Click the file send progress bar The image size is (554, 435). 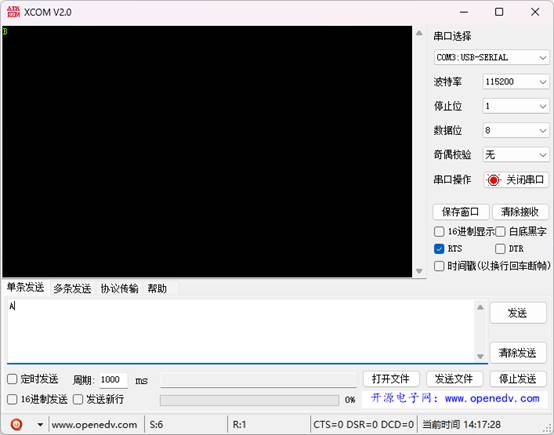[x=249, y=400]
